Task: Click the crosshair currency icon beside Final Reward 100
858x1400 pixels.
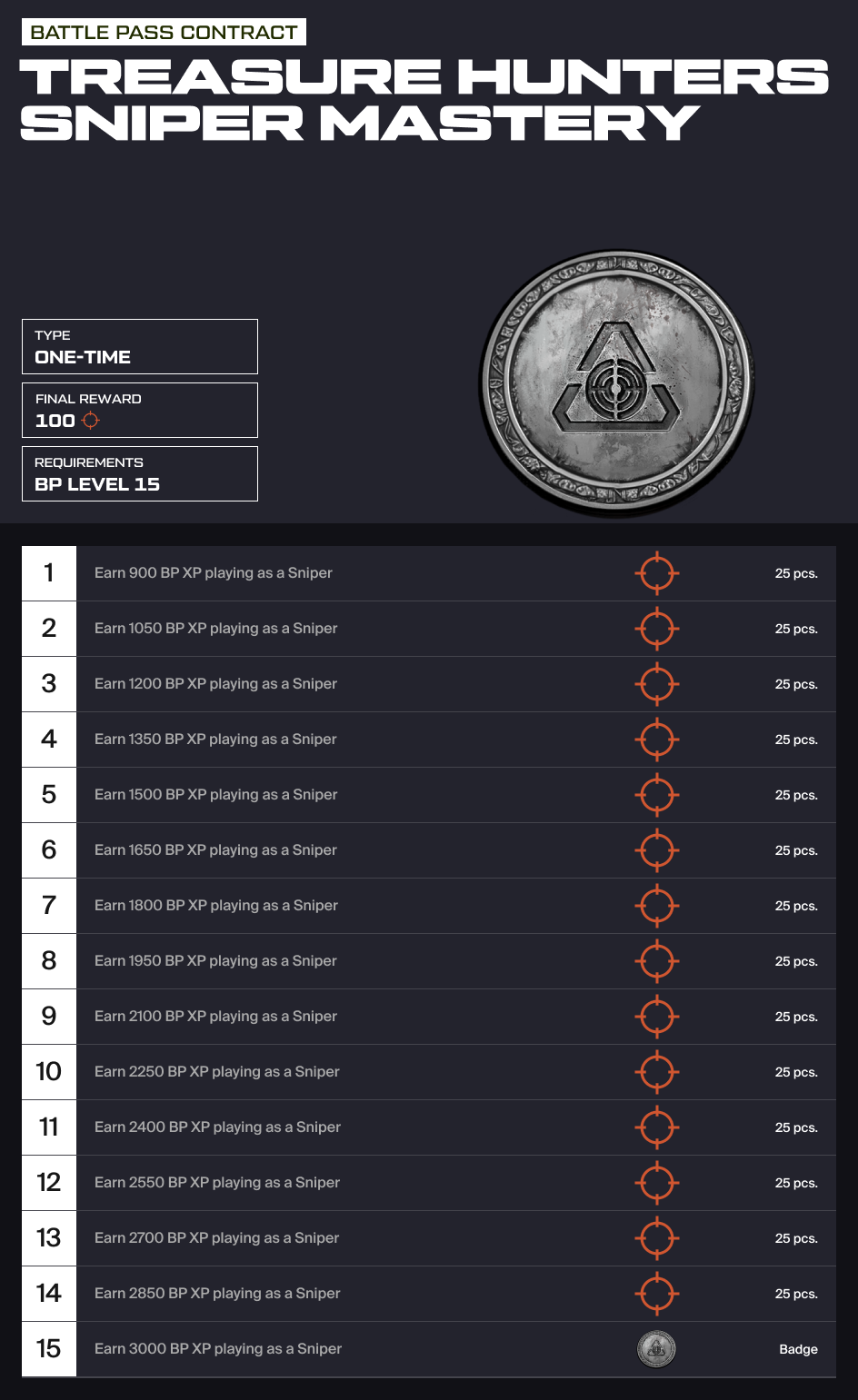Action: 90,421
